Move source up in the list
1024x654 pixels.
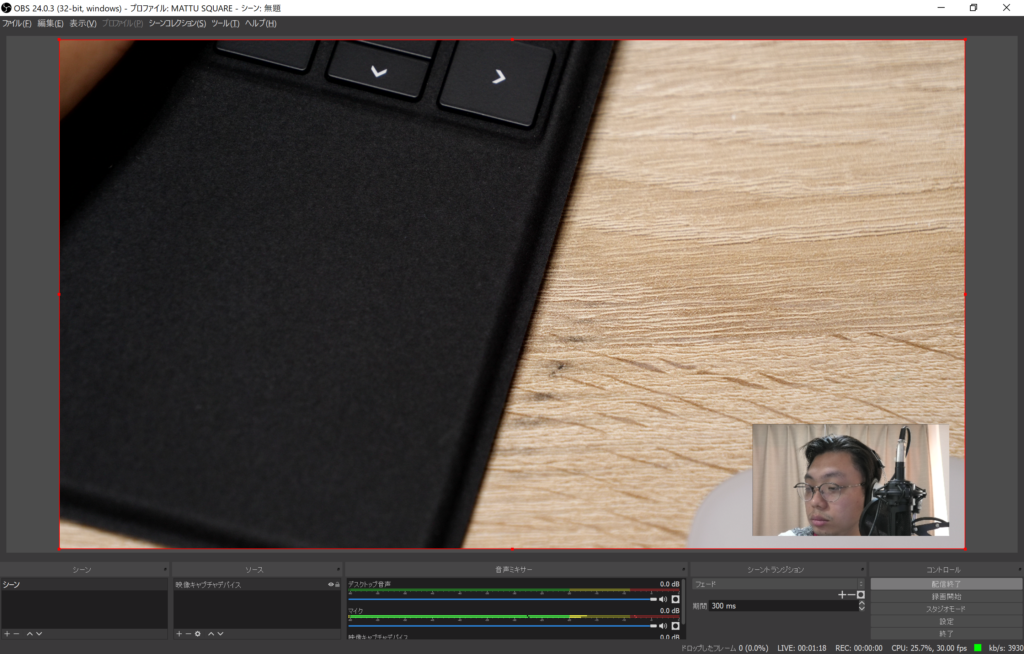[211, 634]
